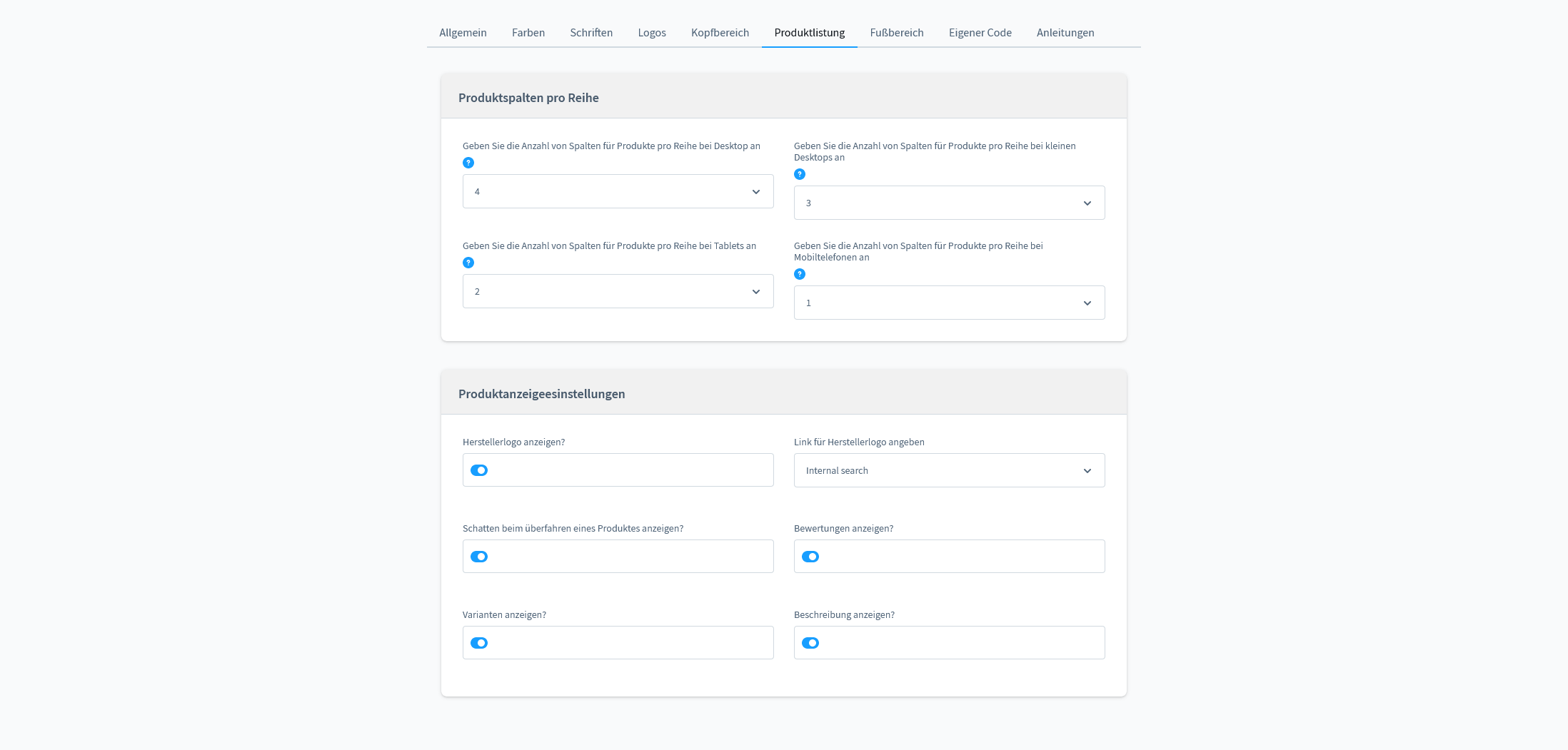Click the Link für Herstellerlogo angeben label

(859, 442)
